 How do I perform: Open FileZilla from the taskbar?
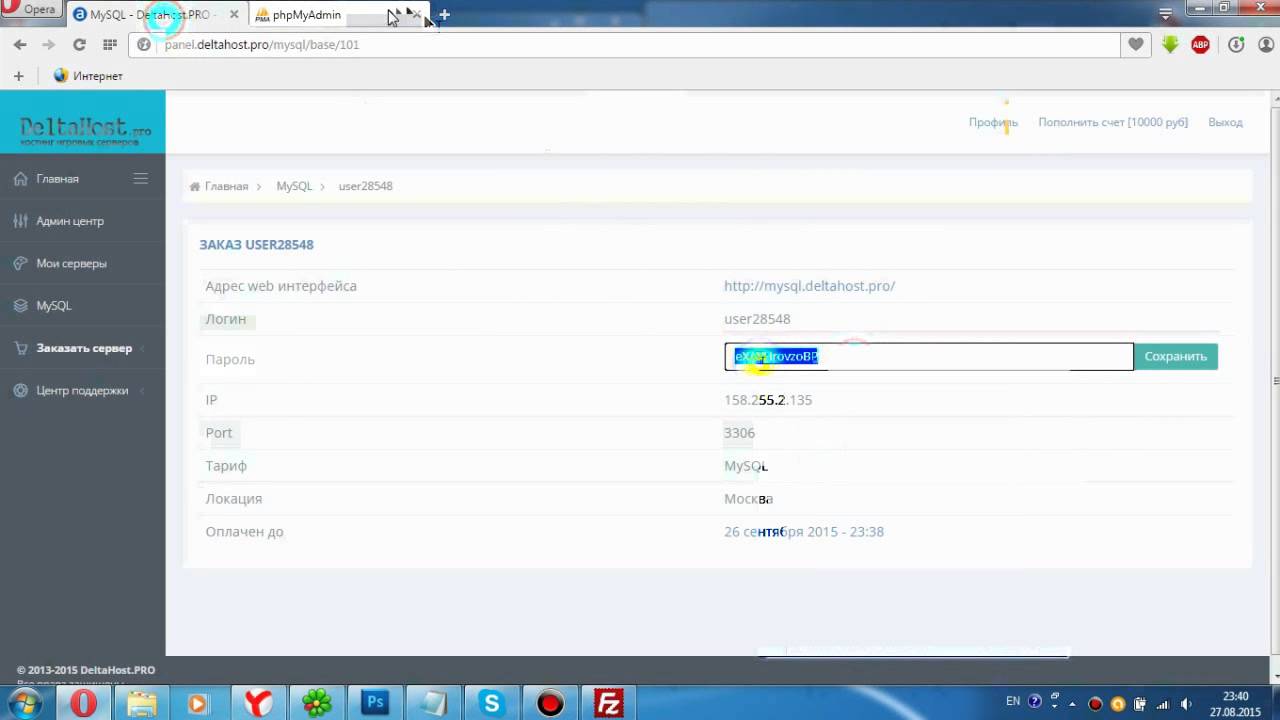(608, 704)
